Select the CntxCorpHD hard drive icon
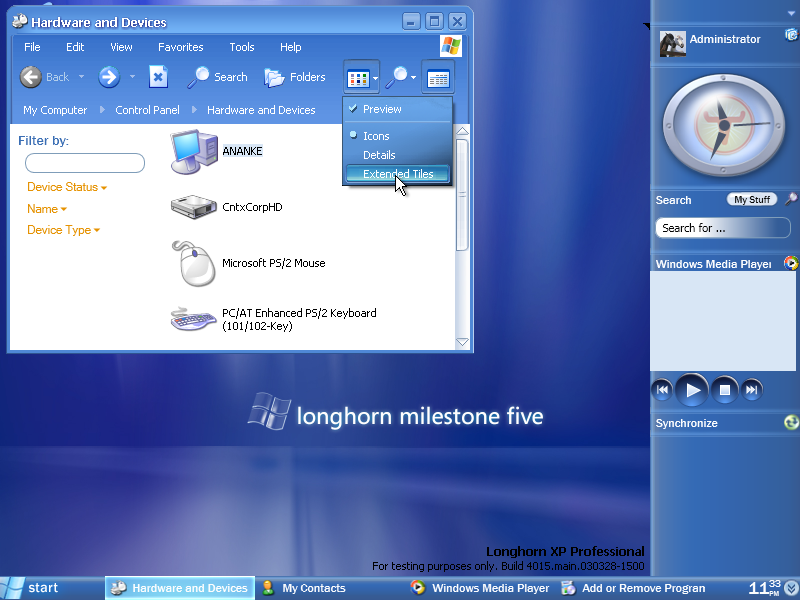 click(x=193, y=207)
